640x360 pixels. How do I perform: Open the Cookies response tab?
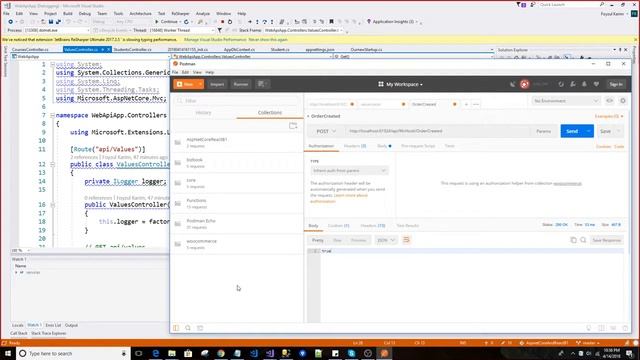338,225
